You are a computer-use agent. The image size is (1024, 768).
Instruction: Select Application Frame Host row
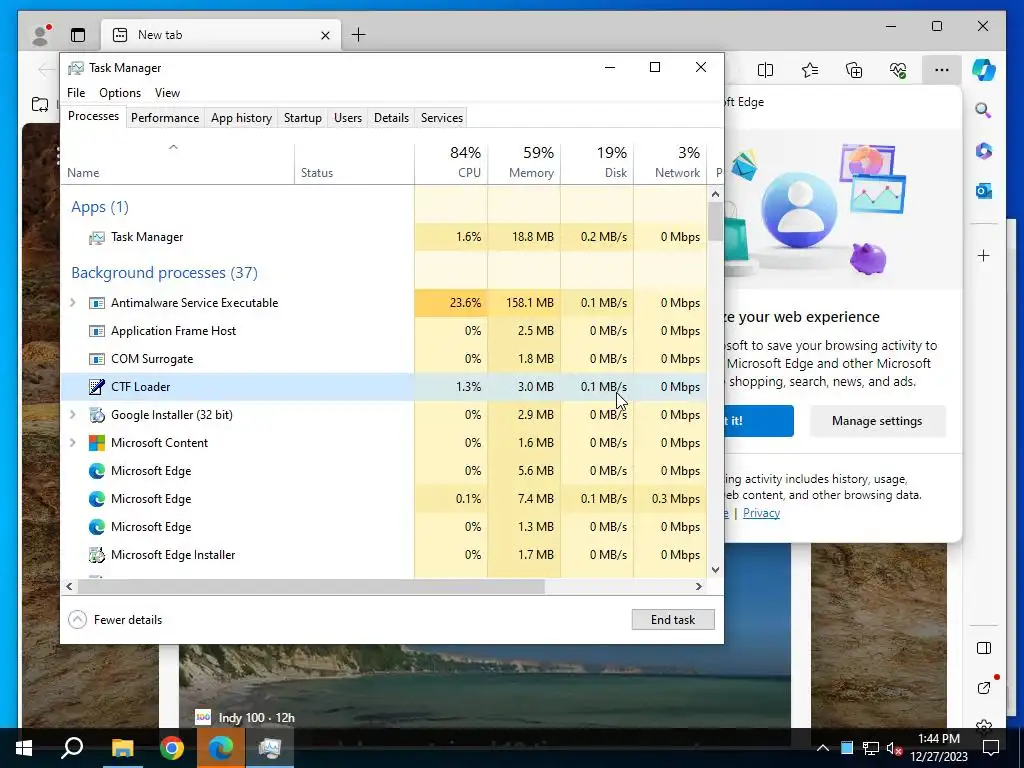coord(384,330)
